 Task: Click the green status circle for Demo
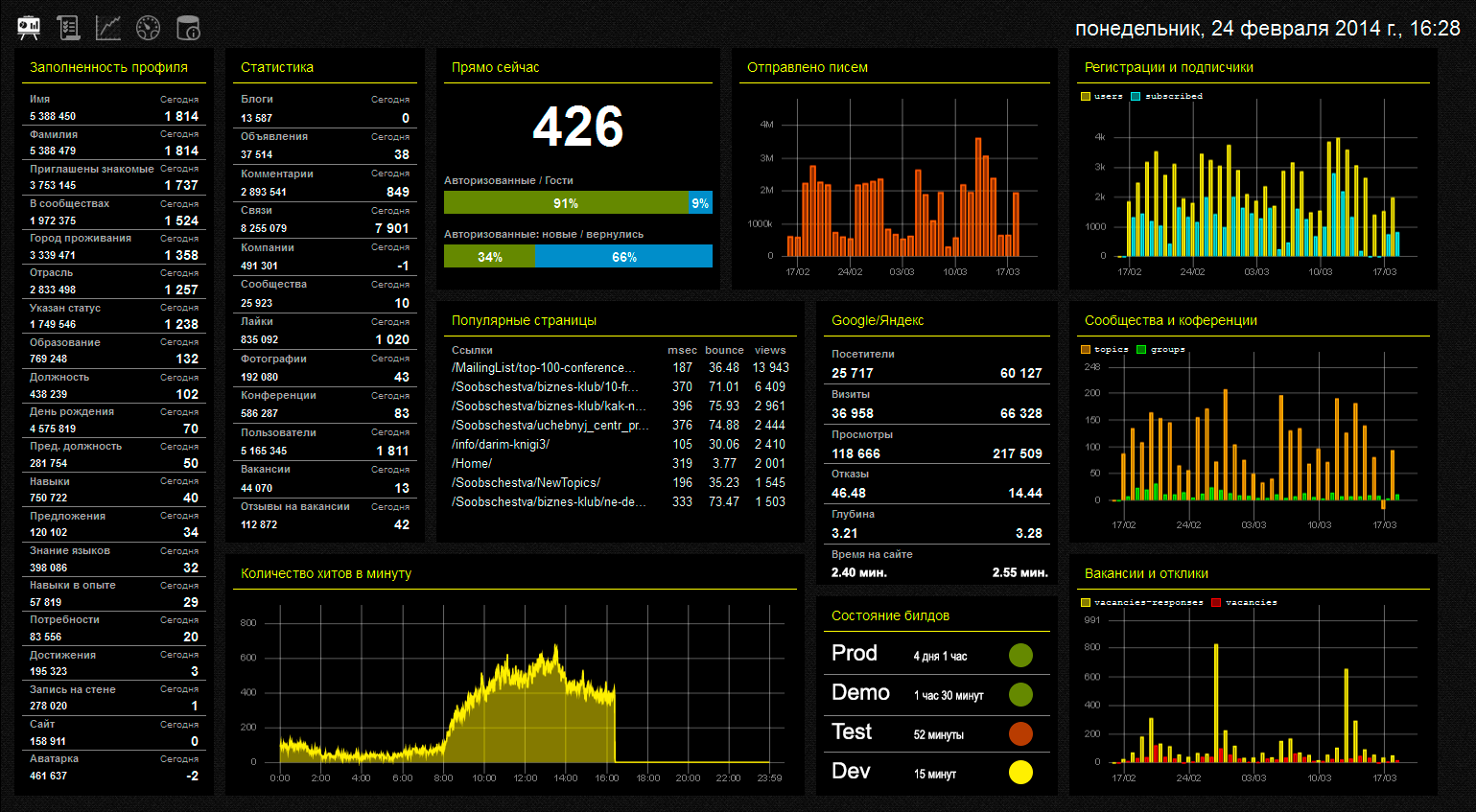[x=1020, y=694]
